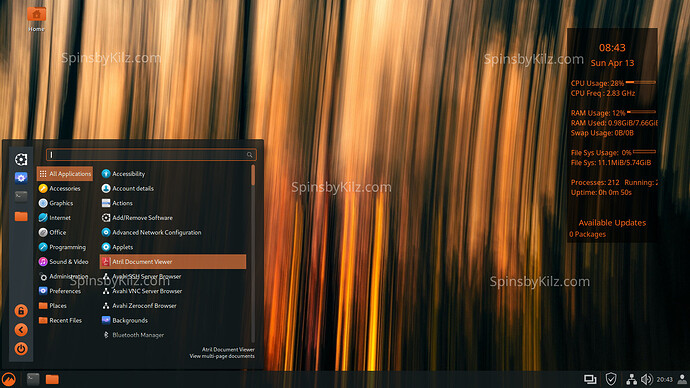Click the lock screen button
The width and height of the screenshot is (690, 388).
[x=21, y=311]
